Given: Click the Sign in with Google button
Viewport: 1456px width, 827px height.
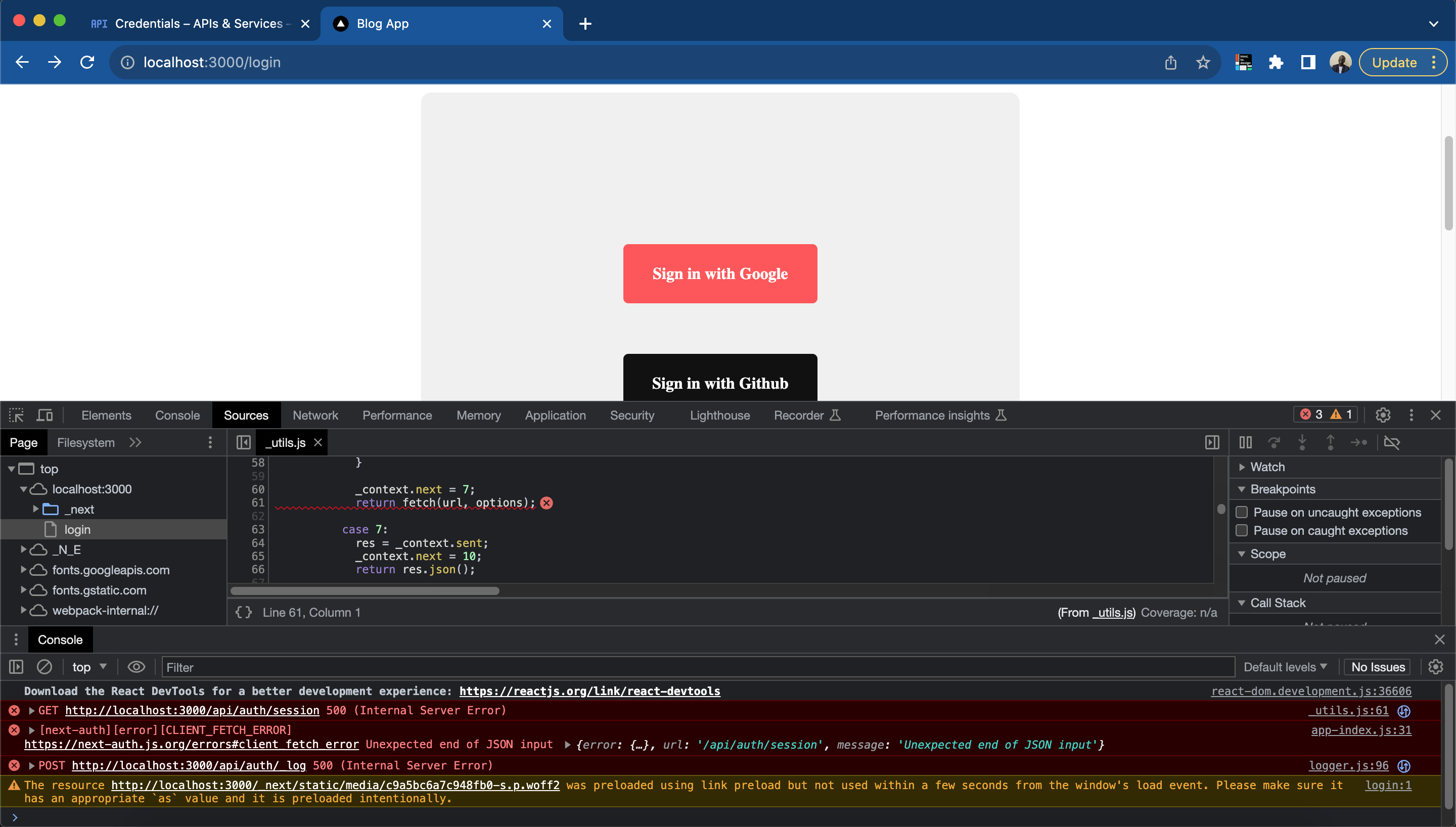Looking at the screenshot, I should (720, 274).
